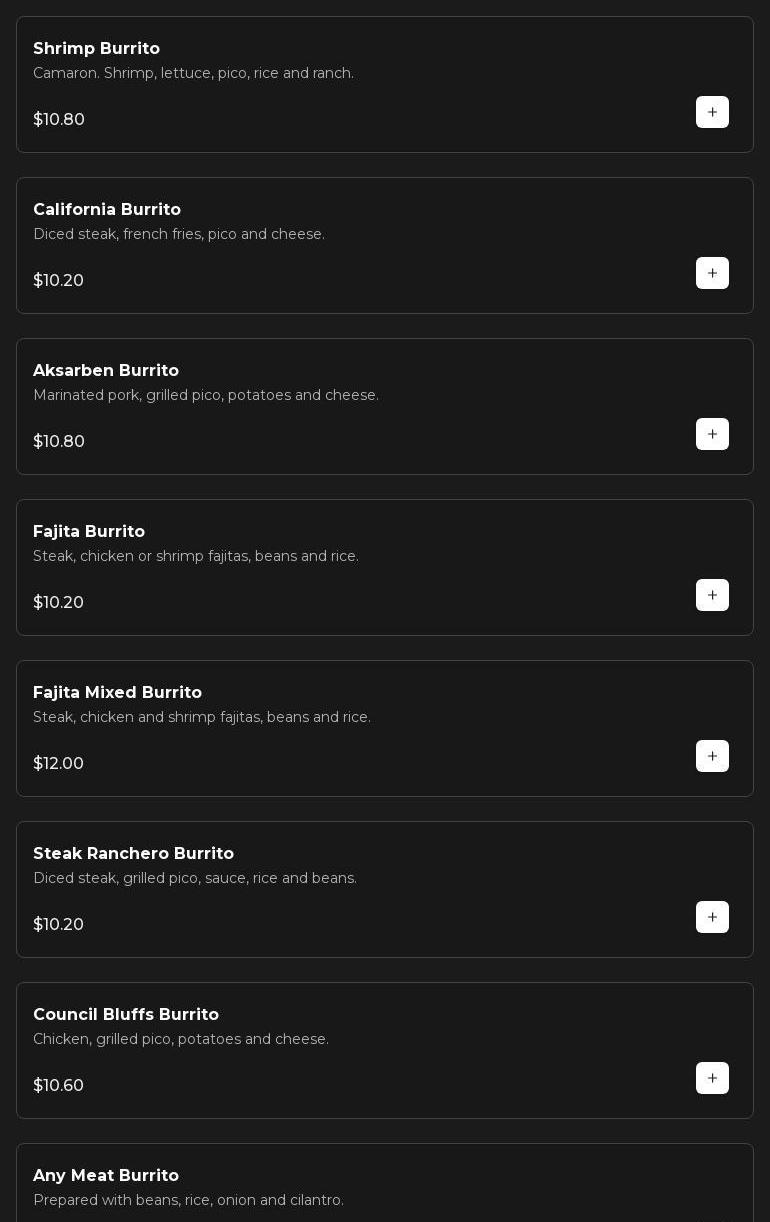This screenshot has height=1222, width=770.
Task: Add Steak Ranchero Burrito with the plus icon
Action: tap(712, 917)
